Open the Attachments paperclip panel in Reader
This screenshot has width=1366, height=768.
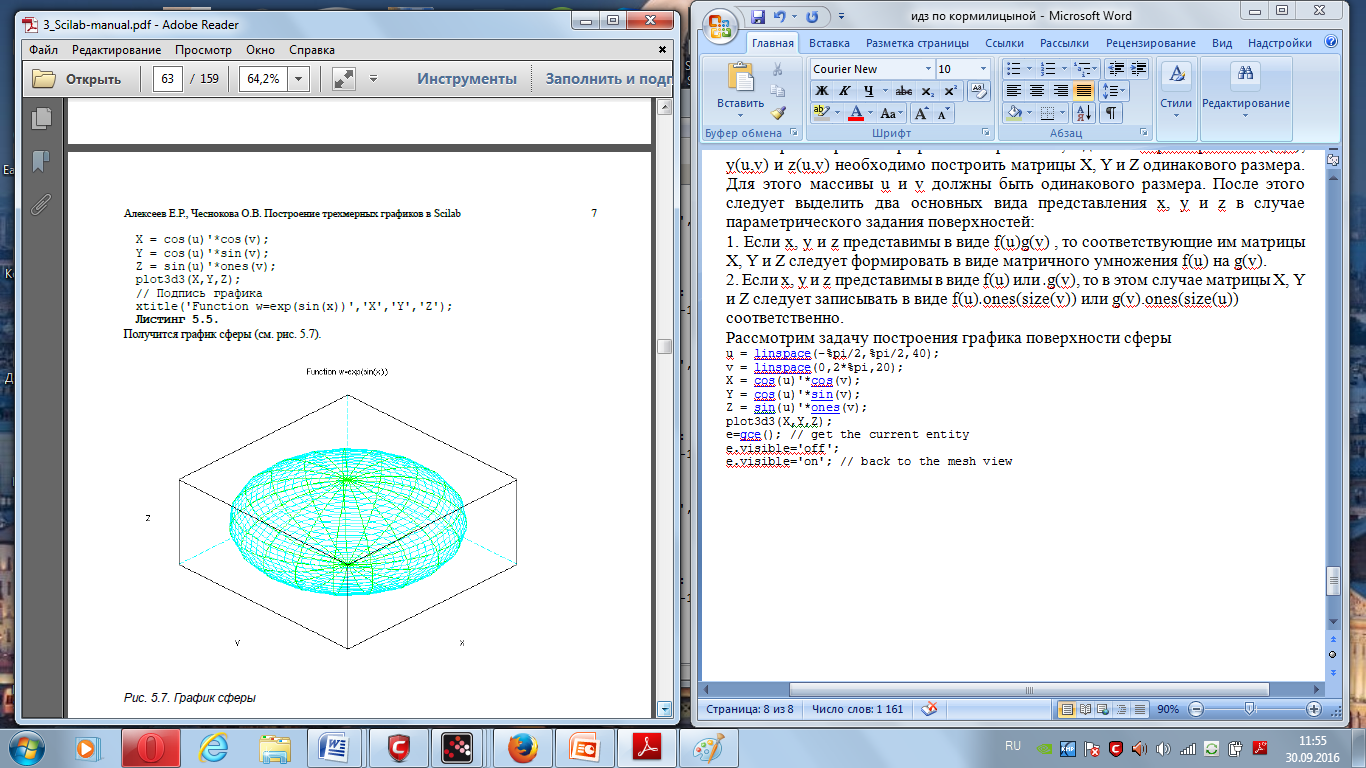(41, 204)
